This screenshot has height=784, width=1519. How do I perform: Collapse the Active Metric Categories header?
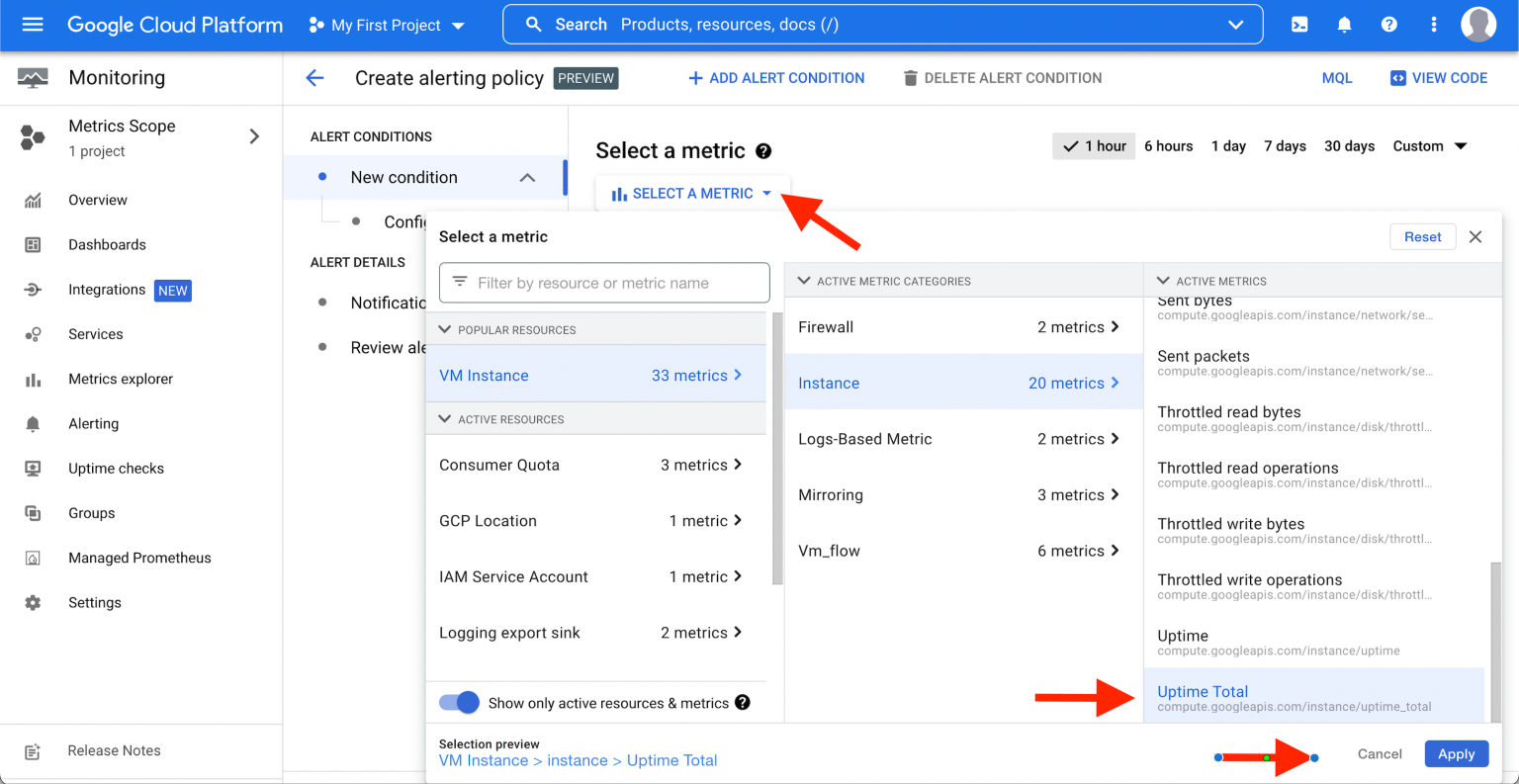tap(804, 281)
